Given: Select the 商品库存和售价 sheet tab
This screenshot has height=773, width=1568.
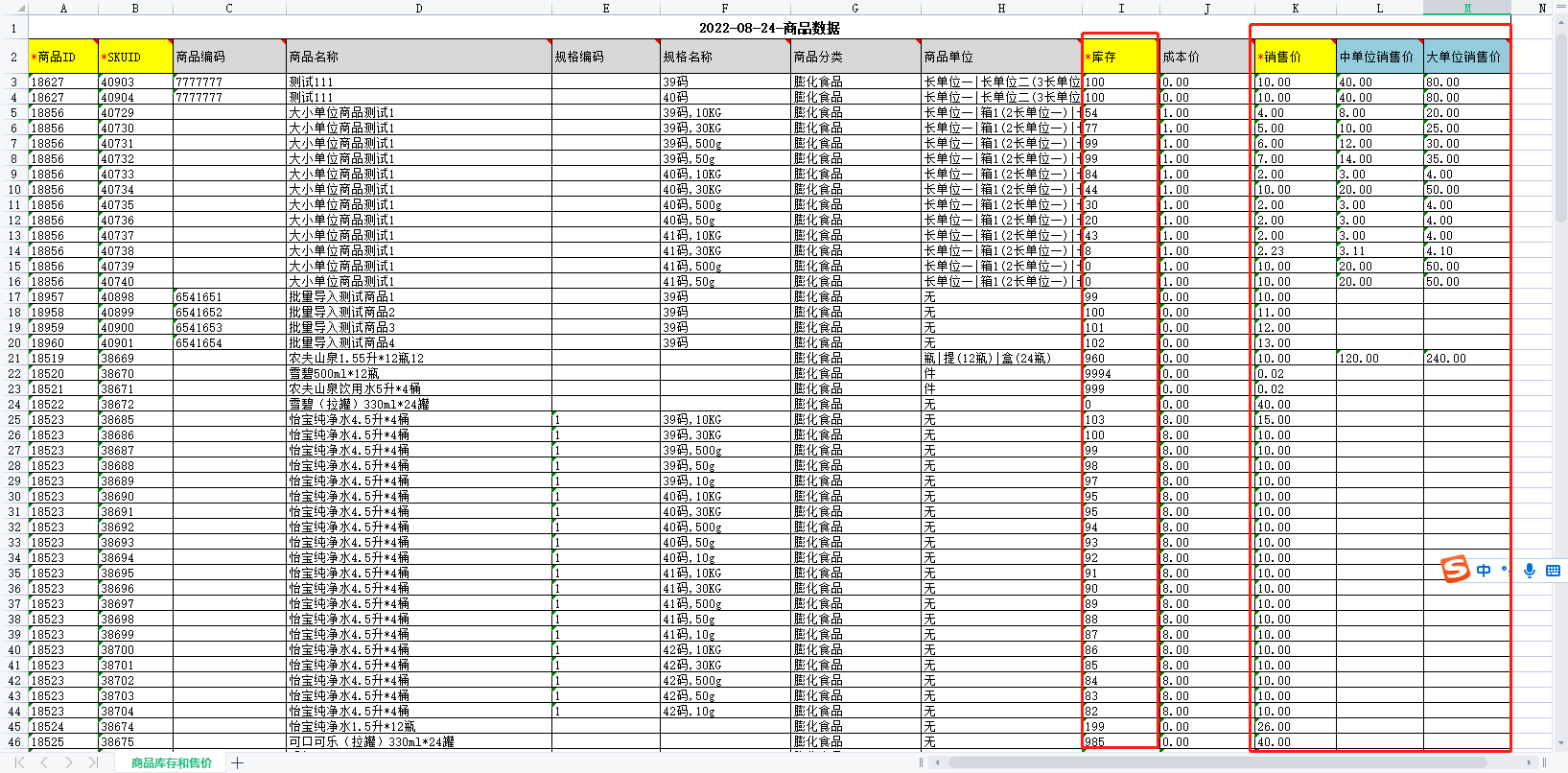Looking at the screenshot, I should 172,762.
